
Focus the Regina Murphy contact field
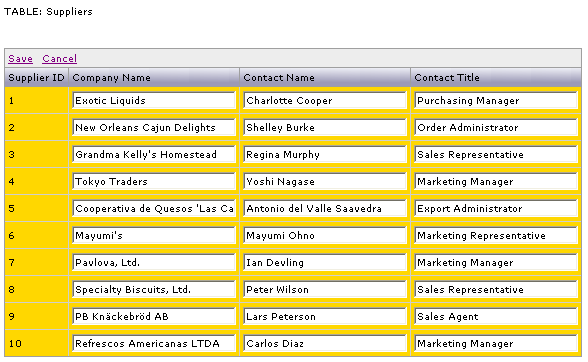pyautogui.click(x=325, y=155)
